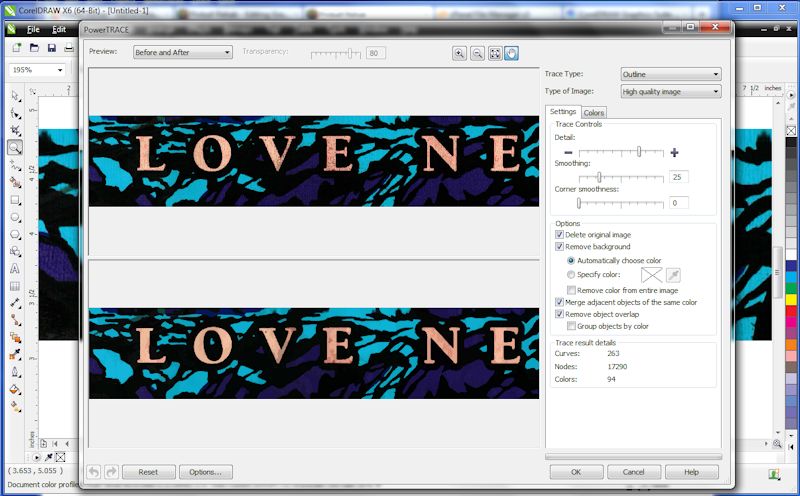Enable Group objects by color

[571, 326]
